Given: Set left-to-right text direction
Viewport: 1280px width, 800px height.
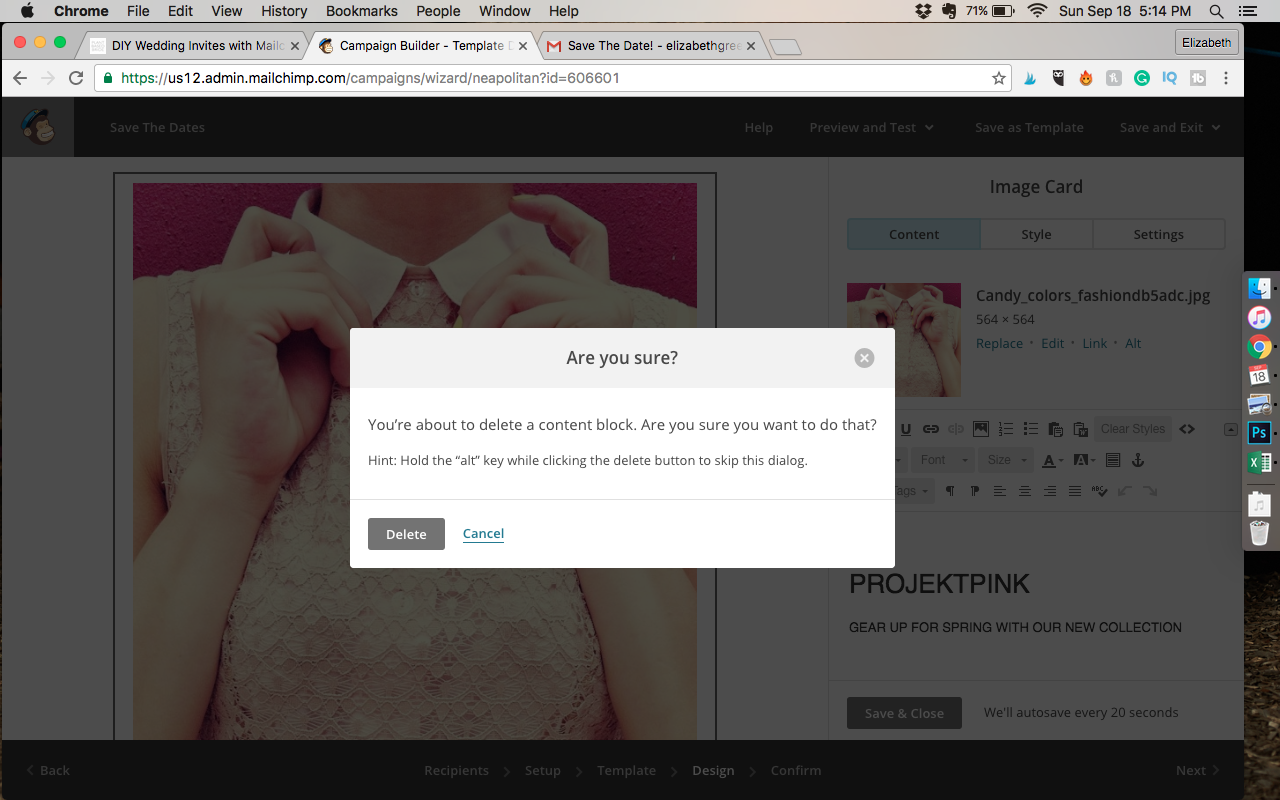Looking at the screenshot, I should (x=950, y=491).
